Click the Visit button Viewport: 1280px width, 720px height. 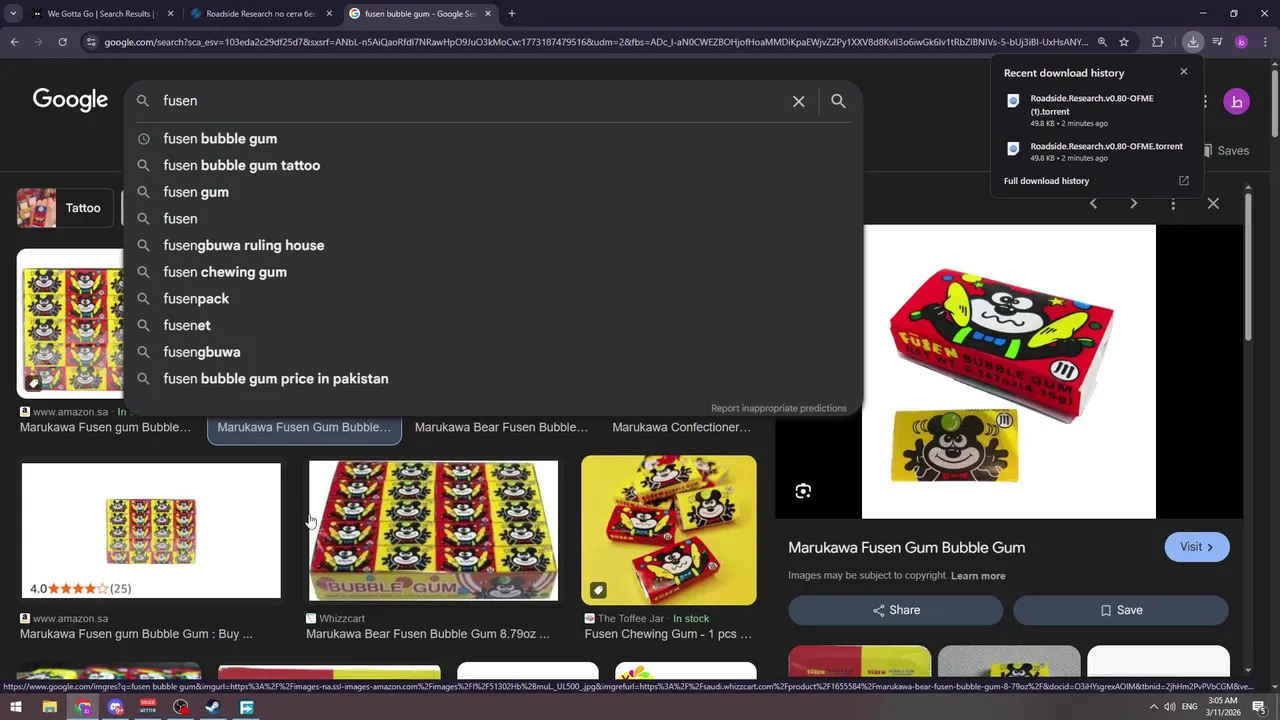tap(1197, 547)
